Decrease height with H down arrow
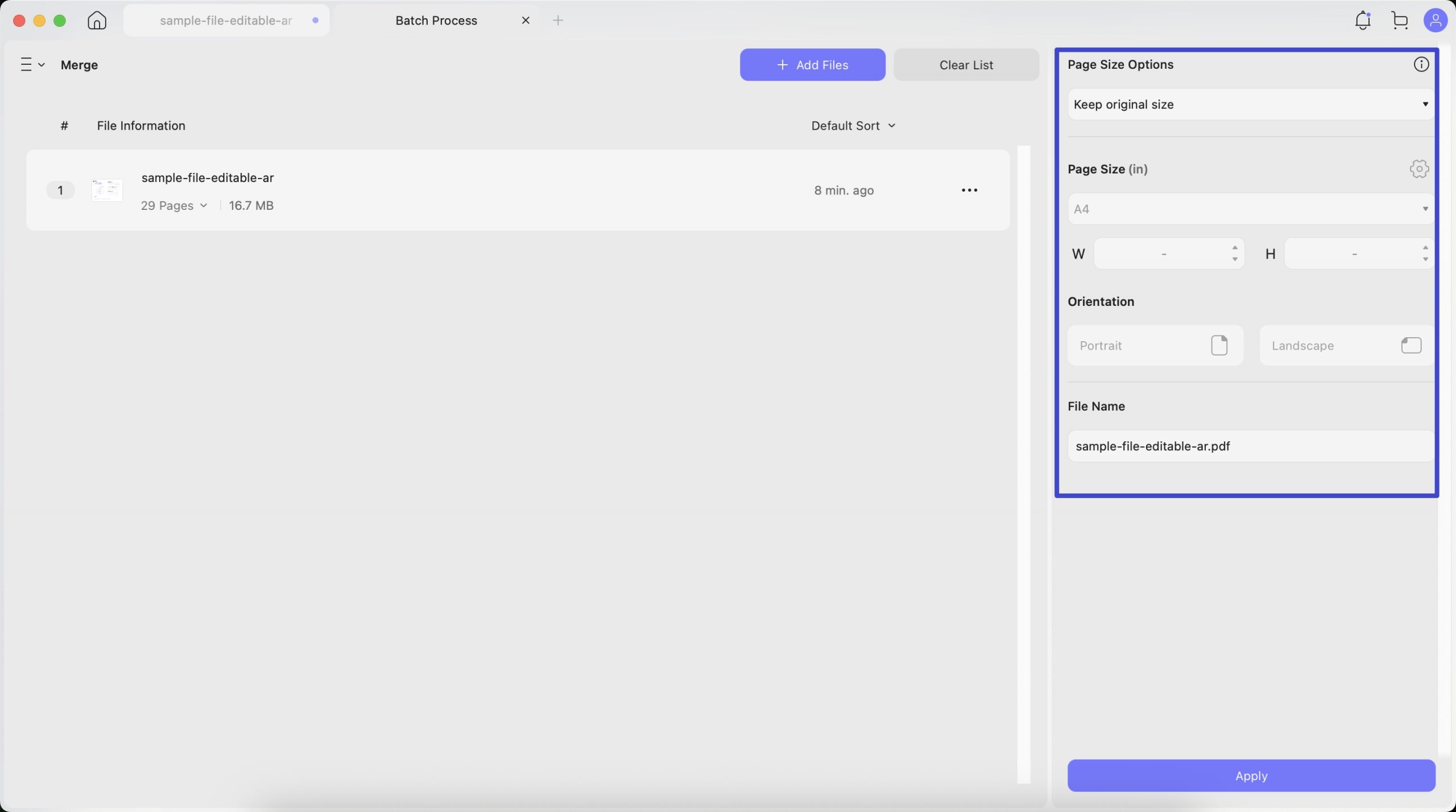 click(x=1425, y=259)
